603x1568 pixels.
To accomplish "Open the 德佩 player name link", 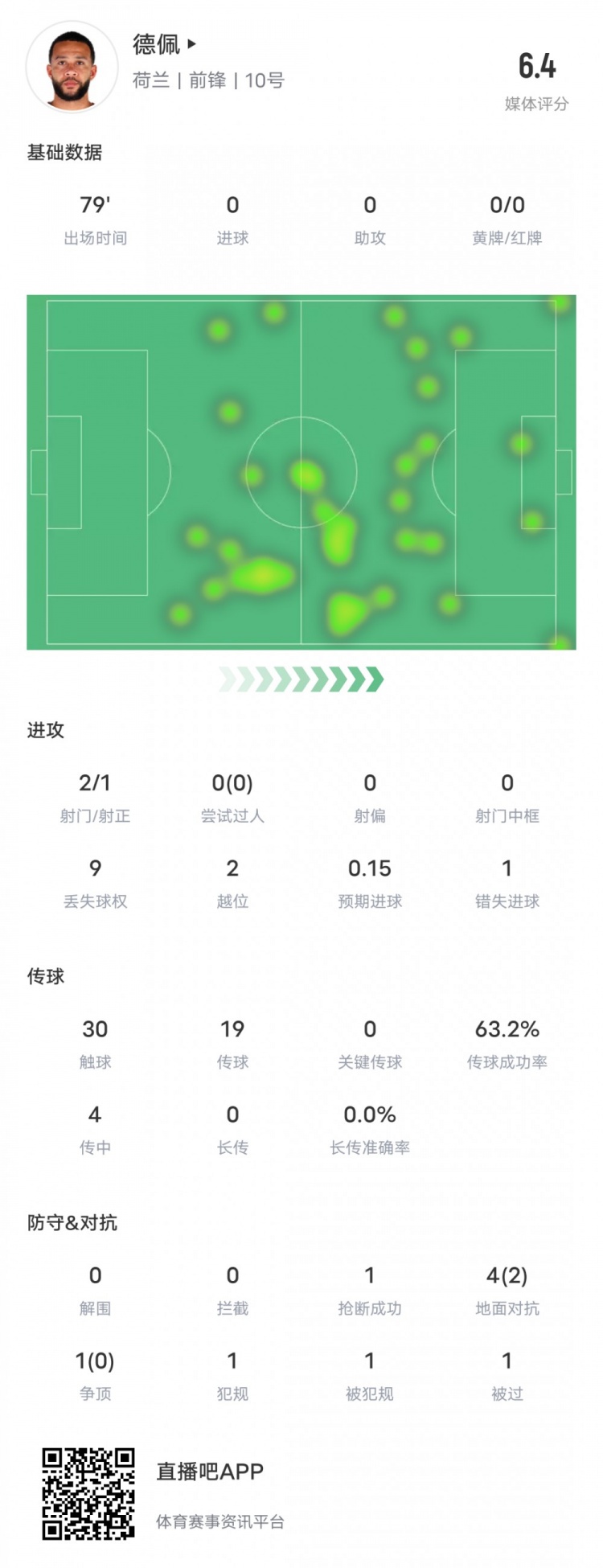I will point(156,44).
